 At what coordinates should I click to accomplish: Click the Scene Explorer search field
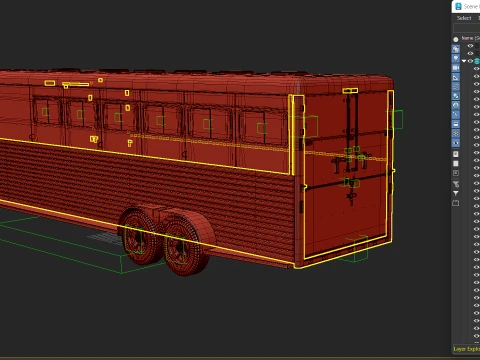point(467,29)
